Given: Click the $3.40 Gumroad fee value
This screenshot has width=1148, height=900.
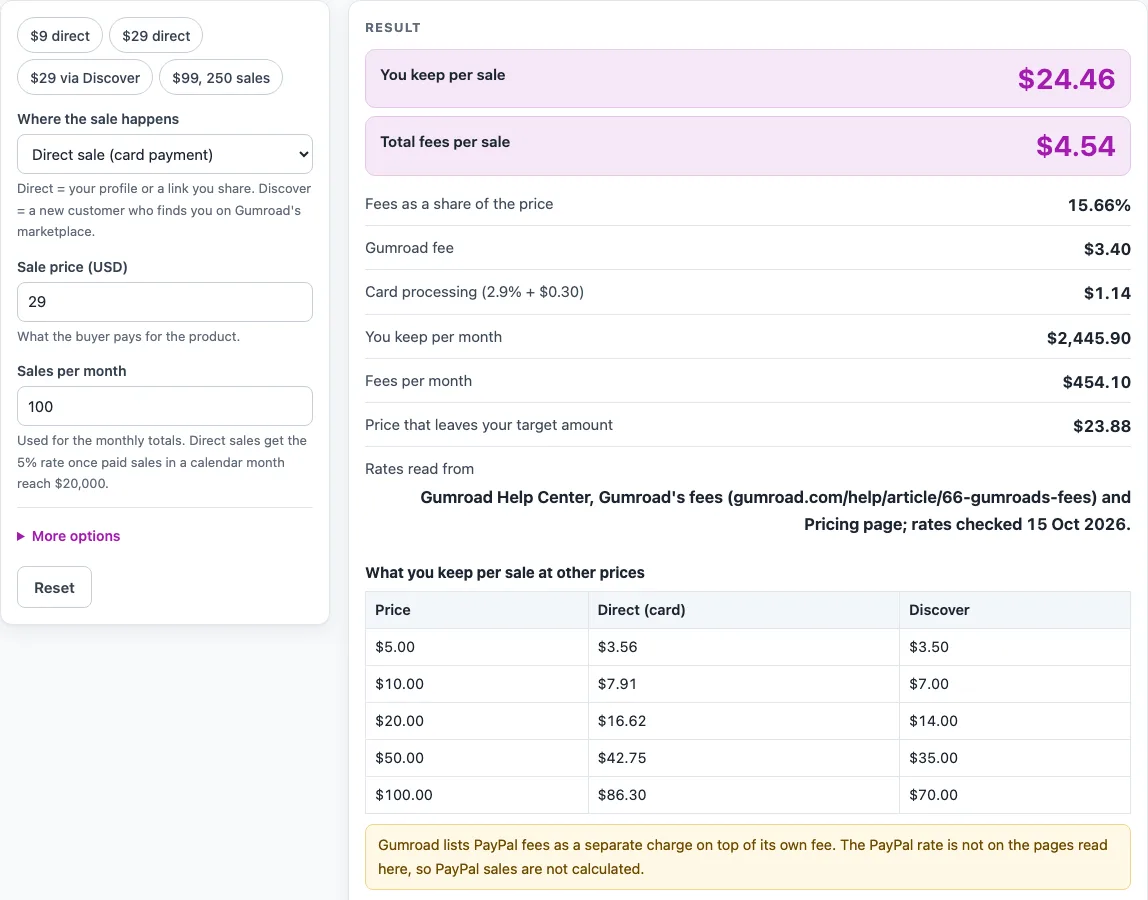Looking at the screenshot, I should [x=1107, y=249].
